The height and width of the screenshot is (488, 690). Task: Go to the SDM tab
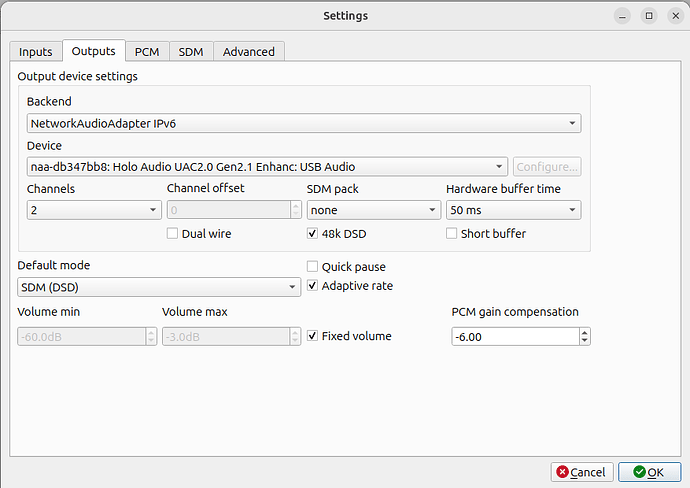(191, 51)
